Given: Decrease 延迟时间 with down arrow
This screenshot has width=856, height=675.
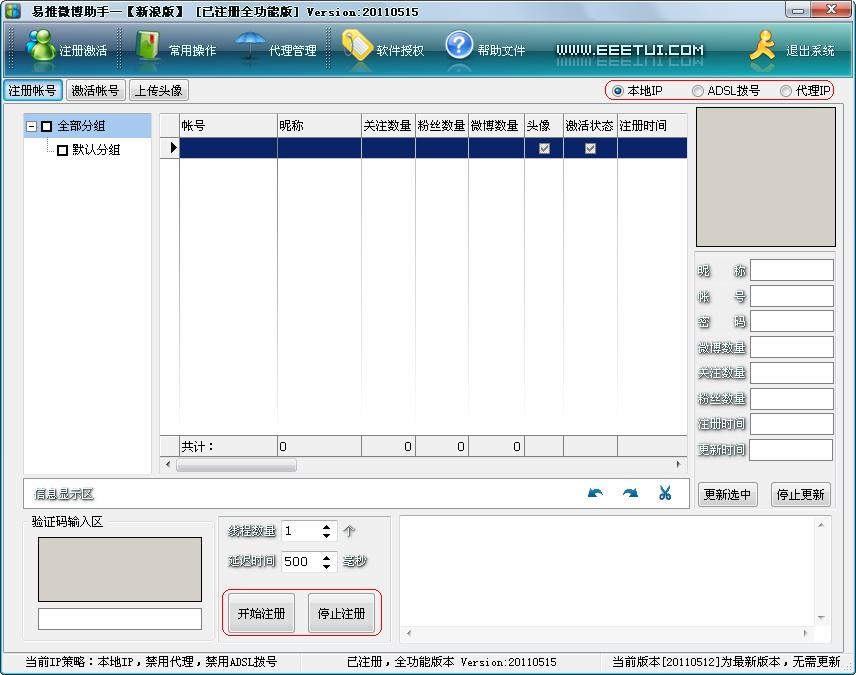Looking at the screenshot, I should click(x=326, y=566).
